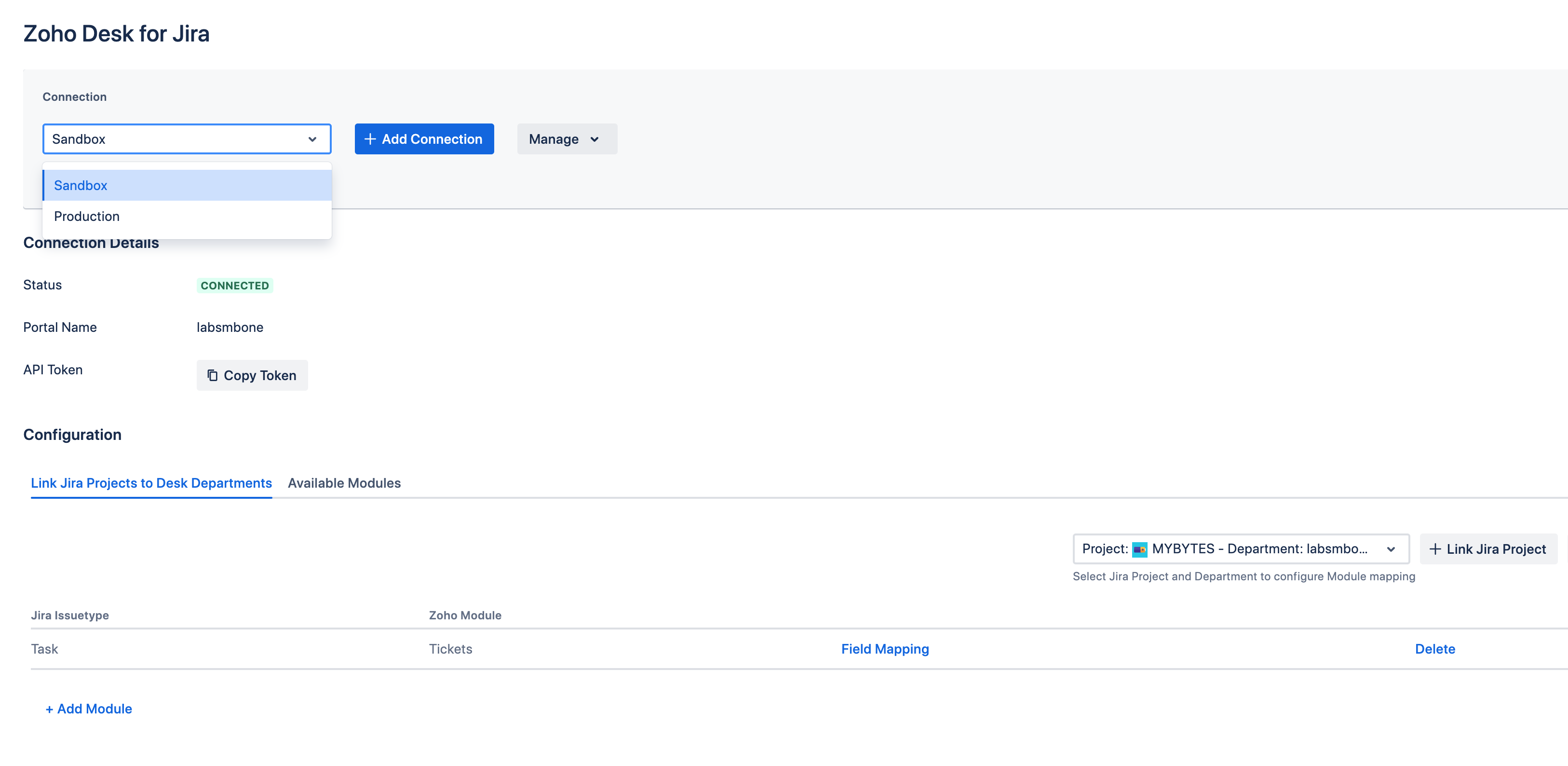The height and width of the screenshot is (766, 1568).
Task: Click the Add Module link
Action: coord(89,709)
